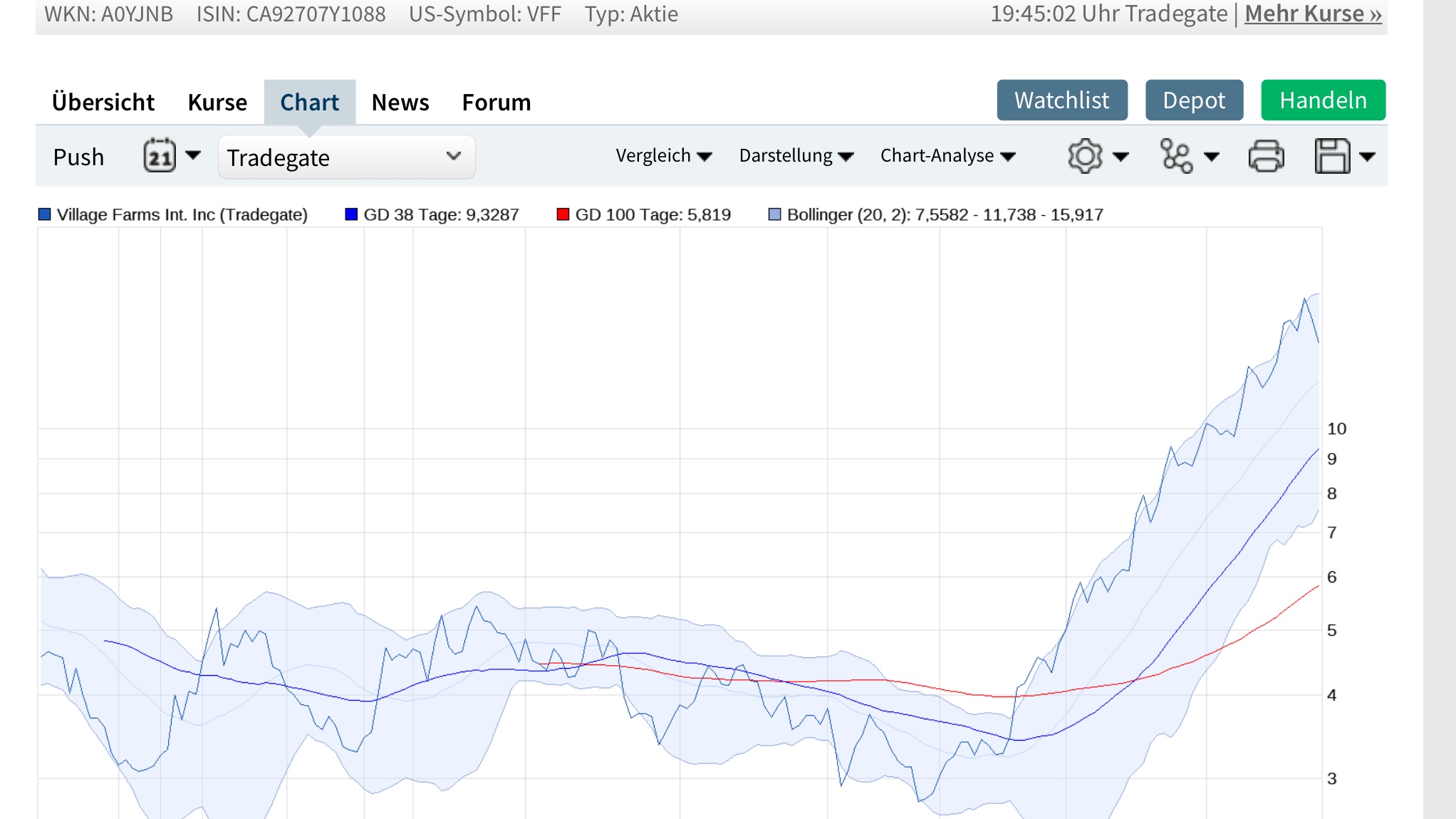Save the chart using the disk icon
The height and width of the screenshot is (819, 1456).
click(x=1333, y=156)
